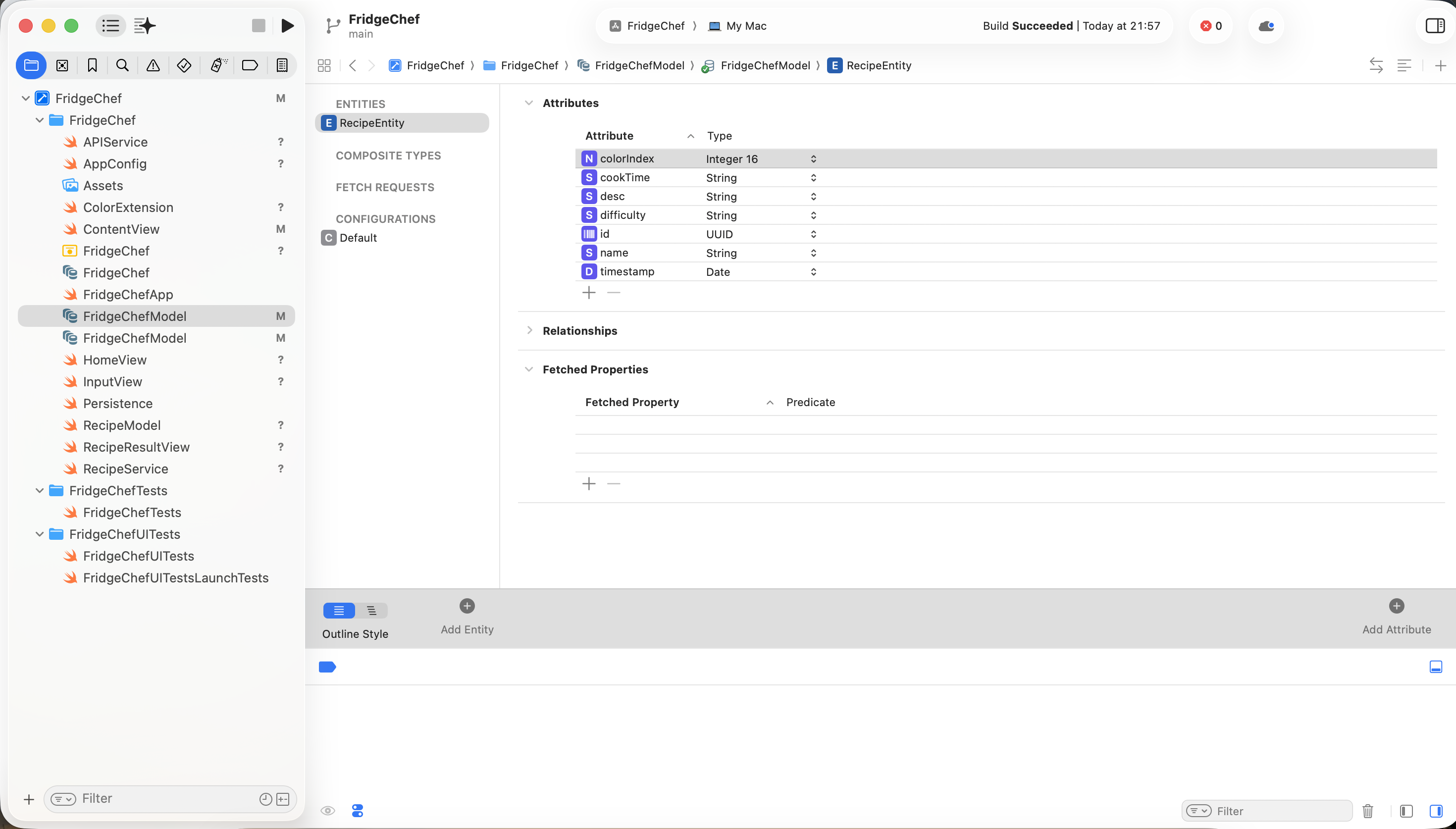Open the ContentView file

[x=121, y=229]
